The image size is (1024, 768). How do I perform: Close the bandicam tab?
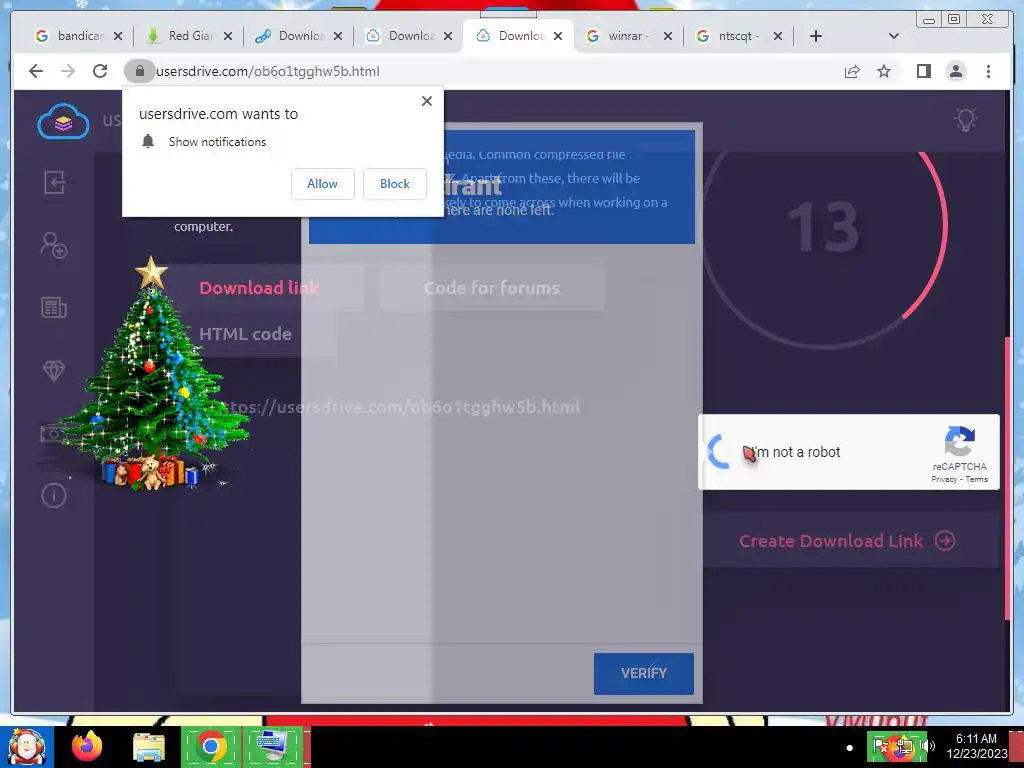(118, 36)
